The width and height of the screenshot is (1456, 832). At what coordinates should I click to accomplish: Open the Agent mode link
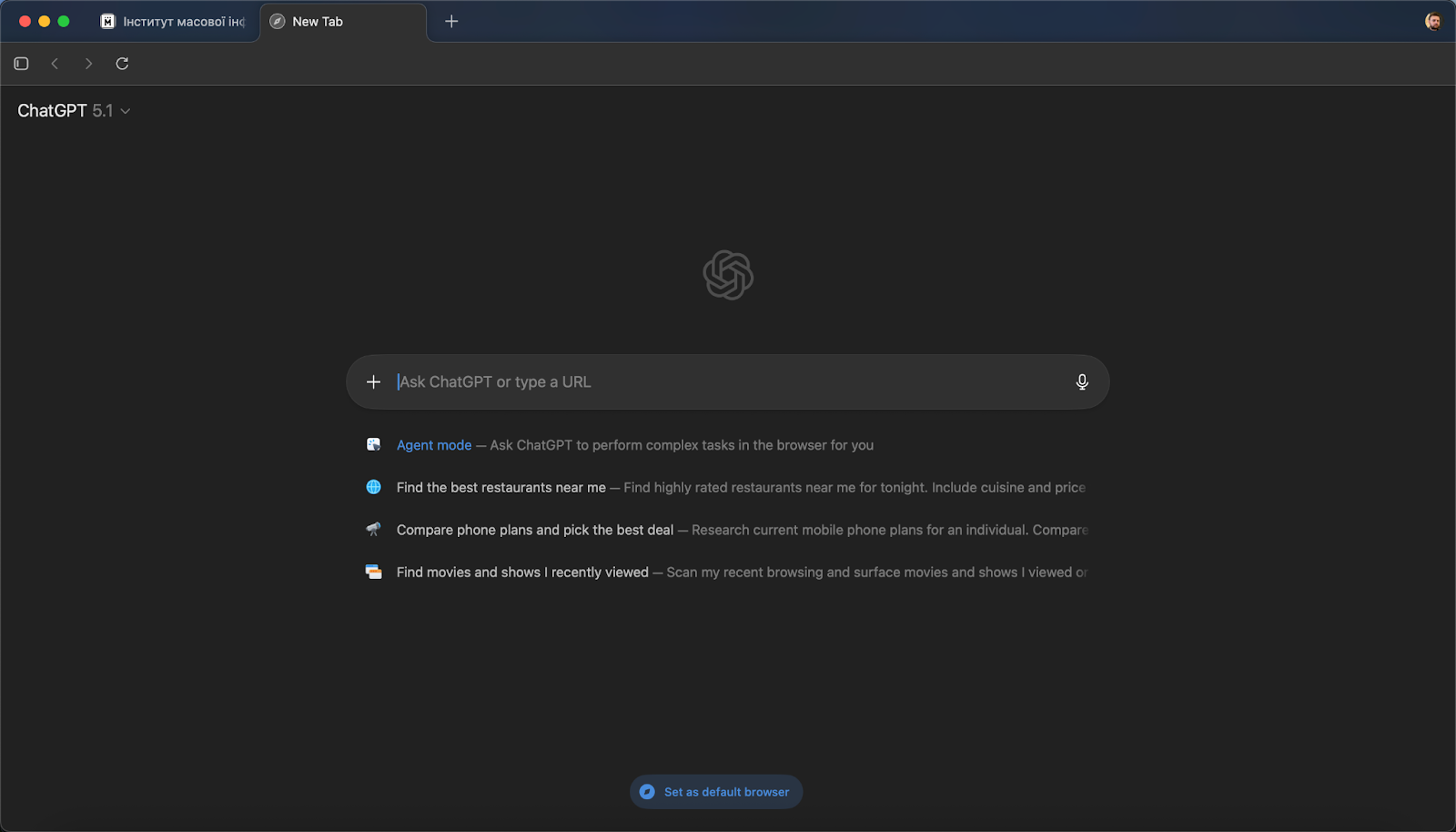click(434, 445)
